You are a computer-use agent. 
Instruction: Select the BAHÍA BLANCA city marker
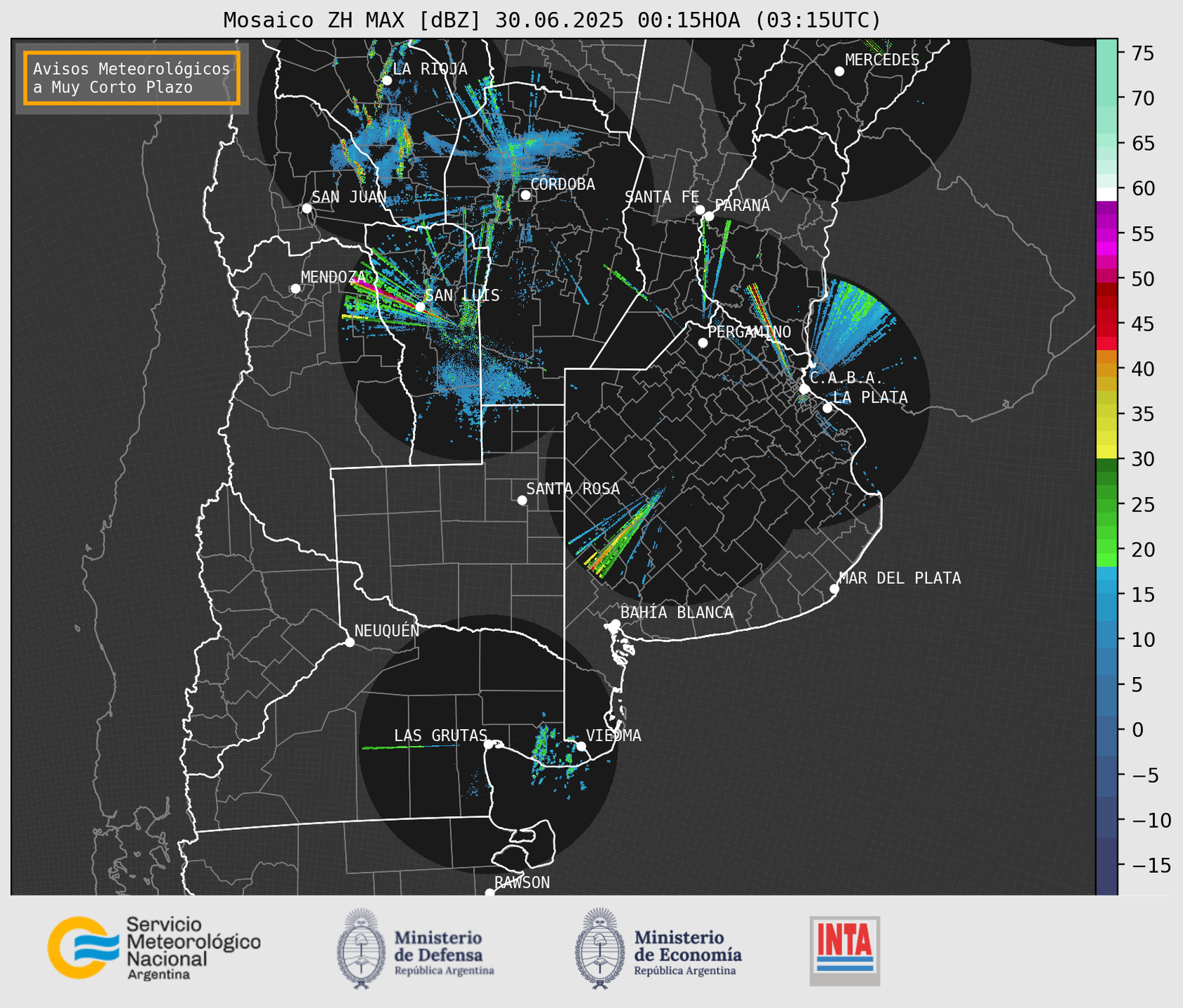pos(615,624)
